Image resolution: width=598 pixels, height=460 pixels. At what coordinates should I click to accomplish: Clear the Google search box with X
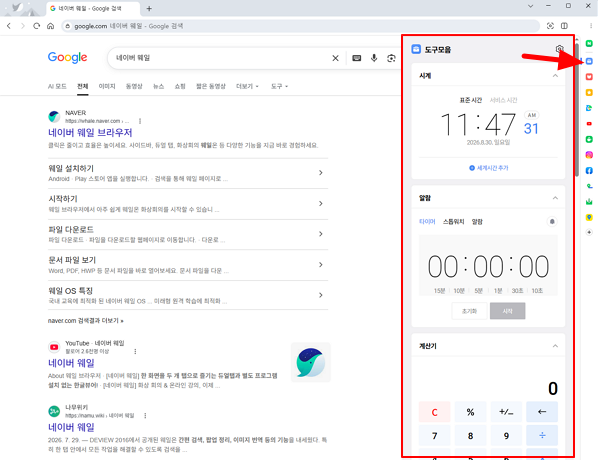pos(335,58)
